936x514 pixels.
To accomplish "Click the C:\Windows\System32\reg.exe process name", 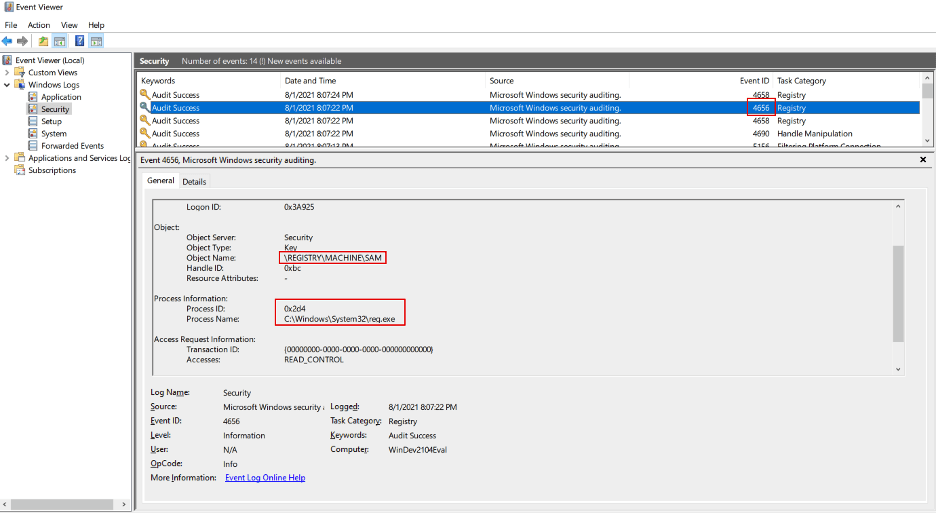I will 340,319.
